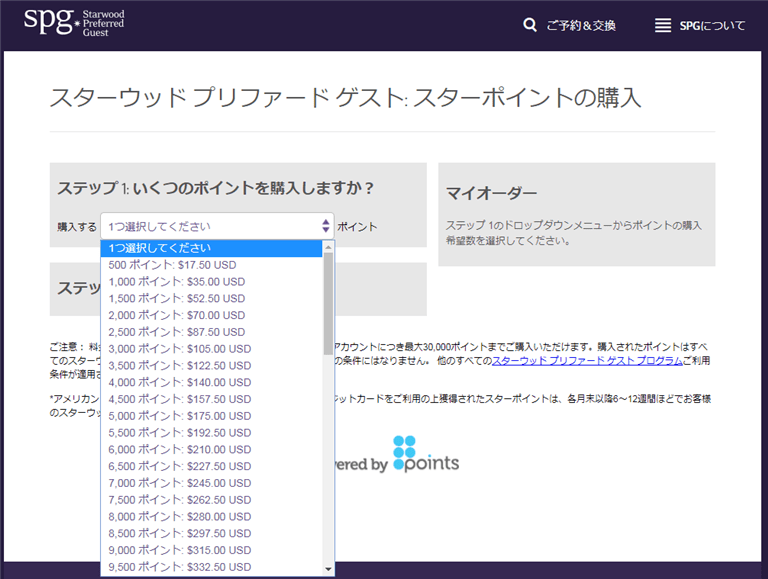
Task: Pick 4,000 ポイント: $140.00 USD
Action: [x=211, y=382]
